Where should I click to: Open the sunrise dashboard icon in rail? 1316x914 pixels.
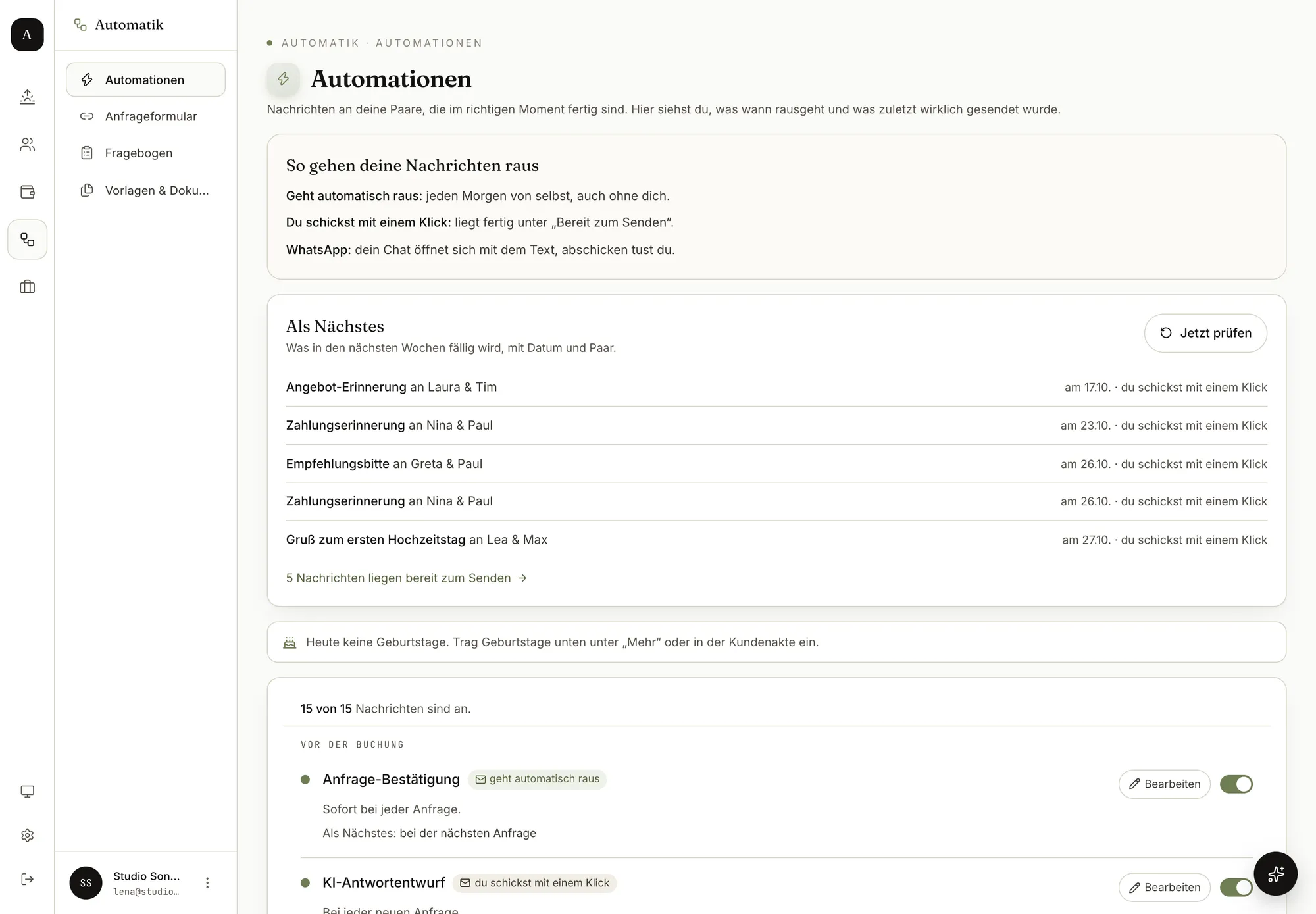pyautogui.click(x=27, y=97)
